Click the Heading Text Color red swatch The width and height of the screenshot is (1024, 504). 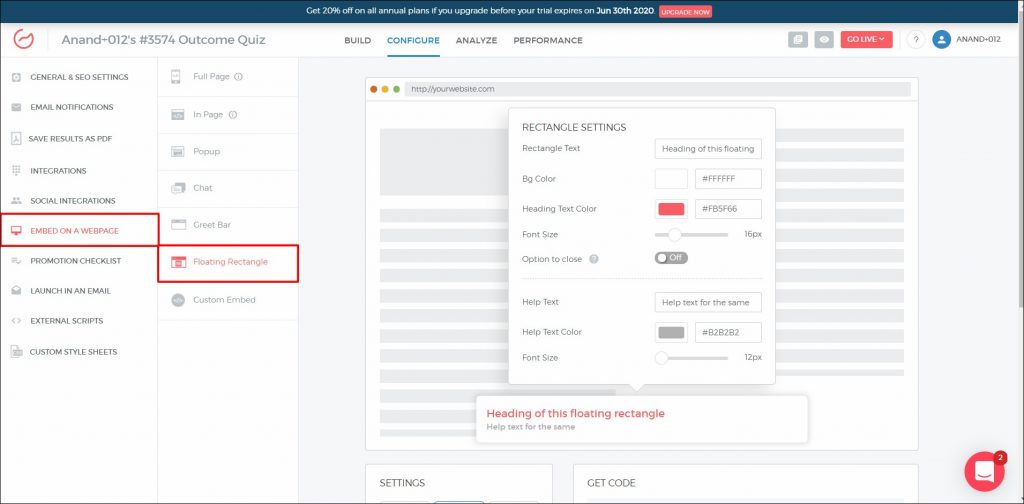671,209
